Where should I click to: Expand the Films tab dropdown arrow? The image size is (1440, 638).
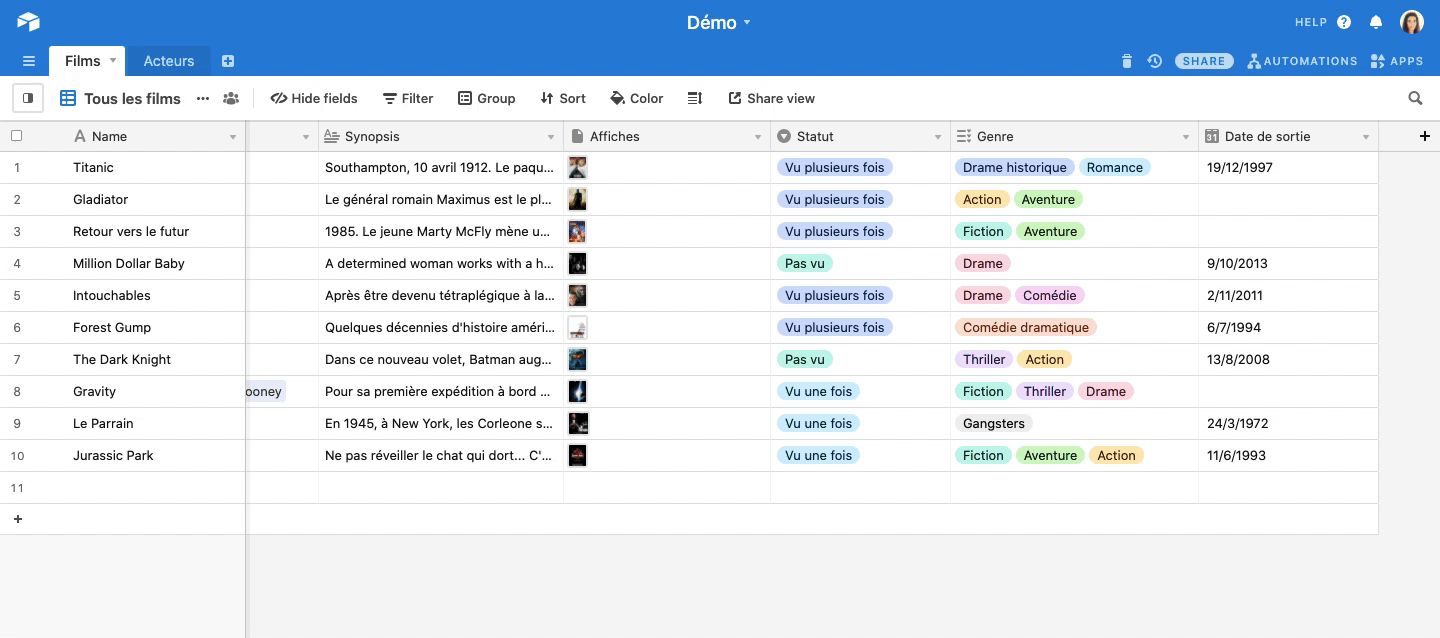(113, 61)
